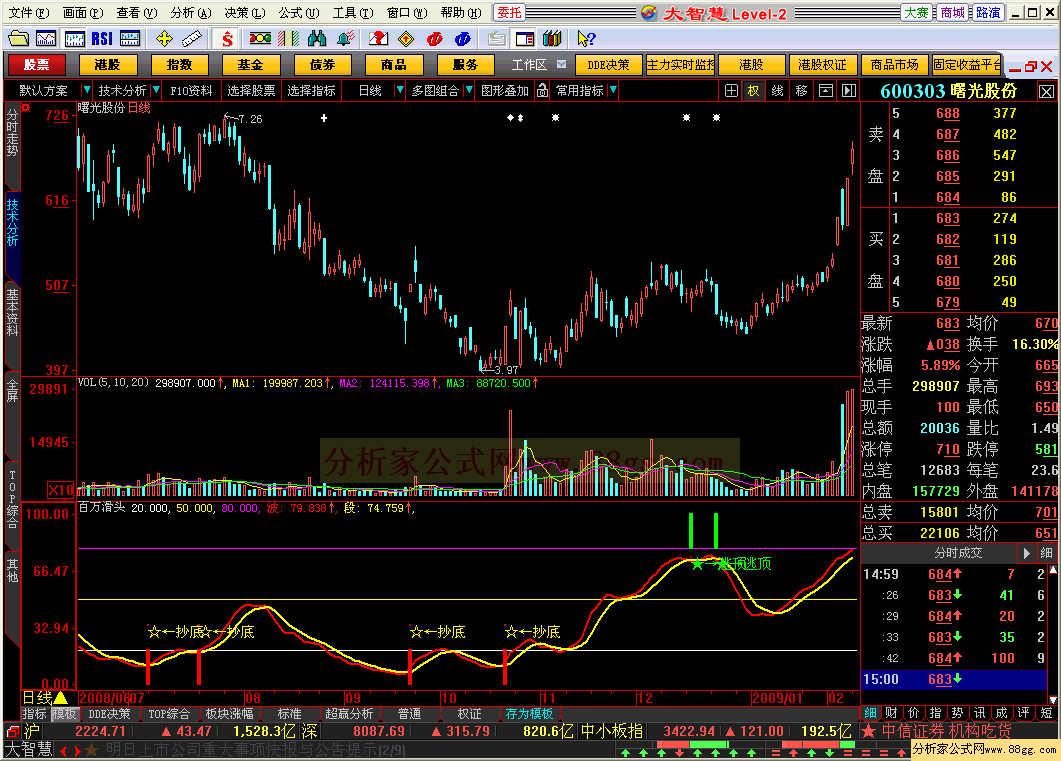Viewport: 1061px width, 761px height.
Task: Click the blue circular toolbar icon
Action: pos(463,39)
